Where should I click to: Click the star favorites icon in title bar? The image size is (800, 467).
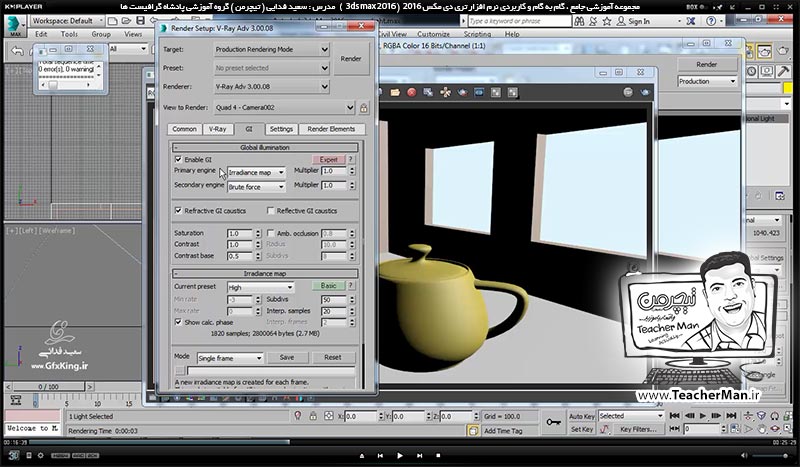(607, 21)
